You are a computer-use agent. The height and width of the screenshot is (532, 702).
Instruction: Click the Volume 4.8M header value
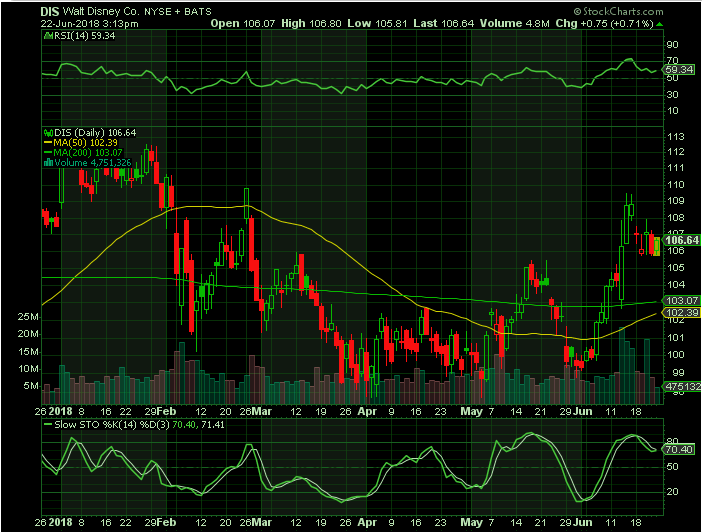[514, 24]
